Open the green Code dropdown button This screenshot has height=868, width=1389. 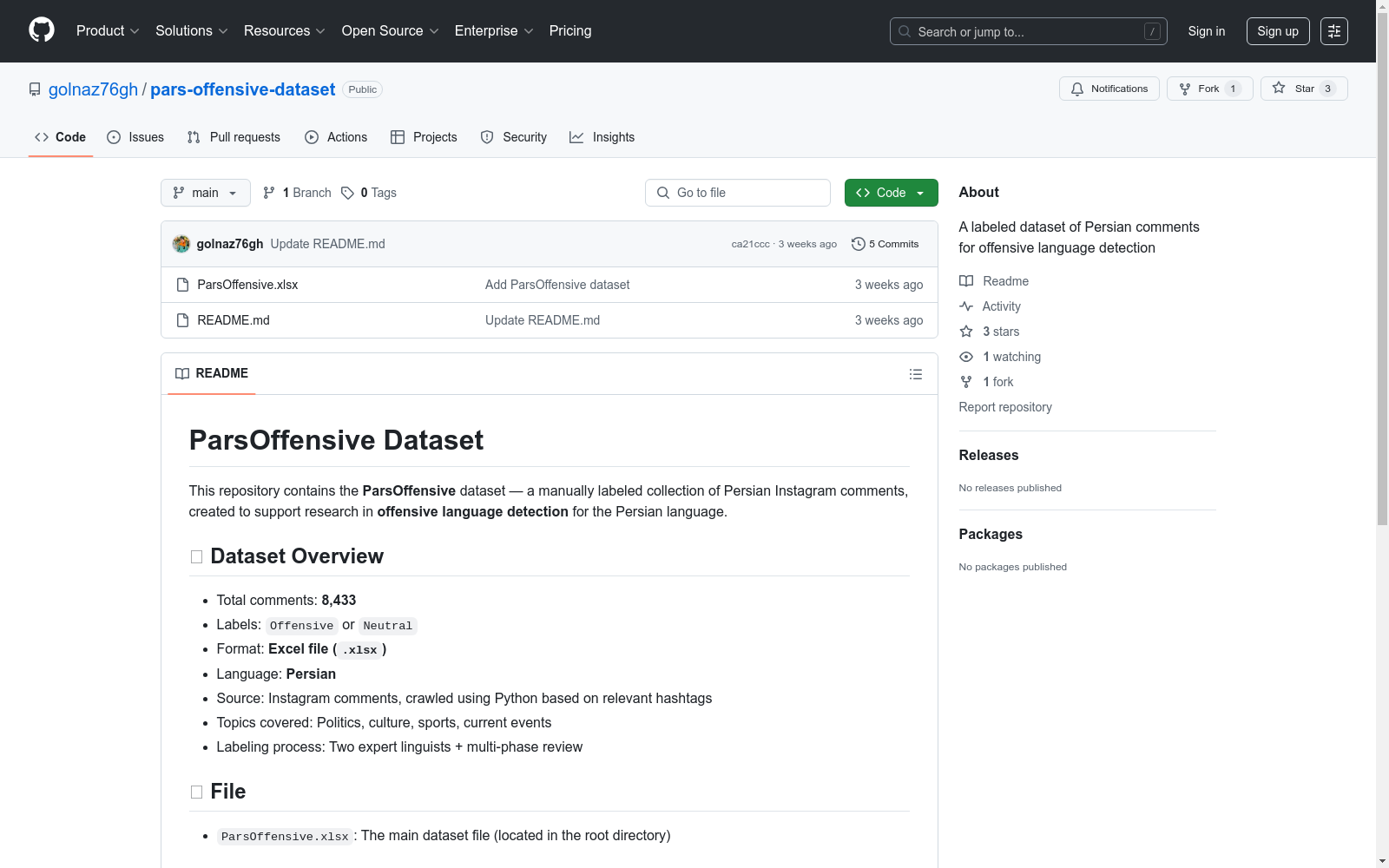(x=892, y=193)
